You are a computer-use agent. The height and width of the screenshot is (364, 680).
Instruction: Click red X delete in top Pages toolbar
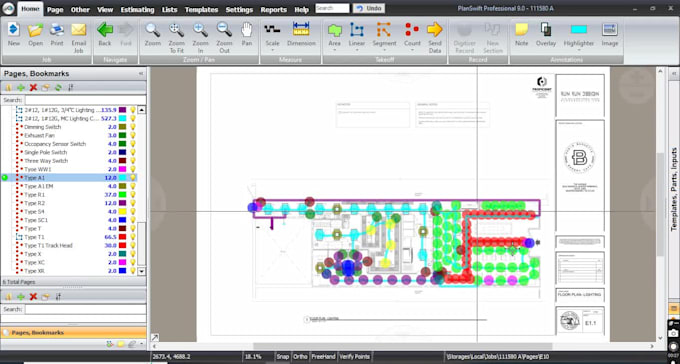click(x=33, y=88)
